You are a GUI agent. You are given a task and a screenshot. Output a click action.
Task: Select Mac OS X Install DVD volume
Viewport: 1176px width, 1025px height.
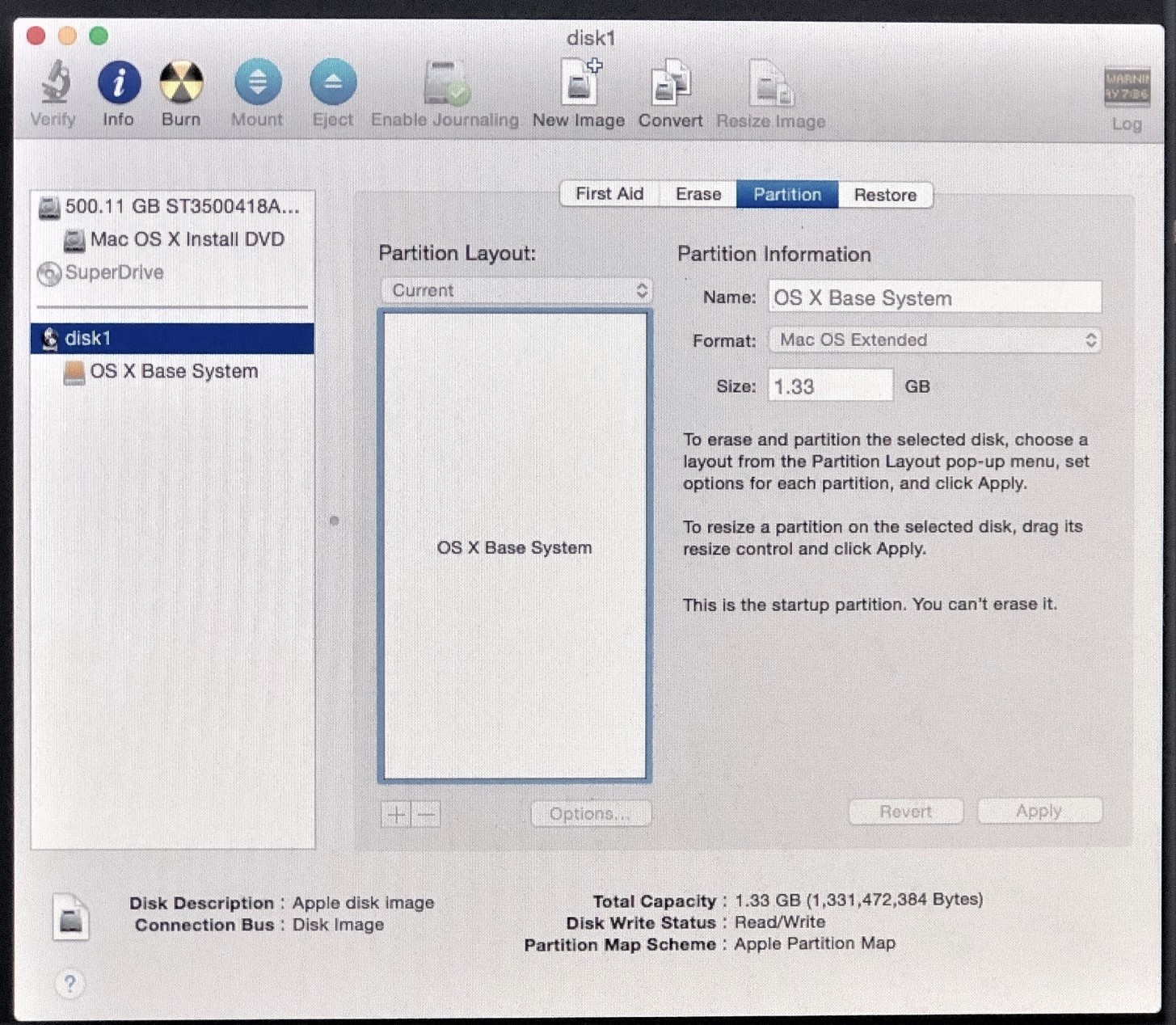171,239
